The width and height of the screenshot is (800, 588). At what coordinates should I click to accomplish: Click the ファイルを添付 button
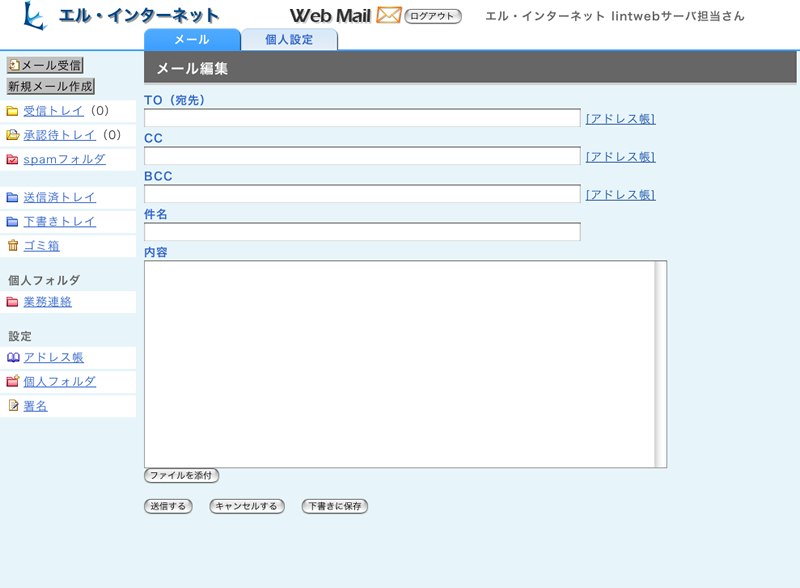coord(182,475)
